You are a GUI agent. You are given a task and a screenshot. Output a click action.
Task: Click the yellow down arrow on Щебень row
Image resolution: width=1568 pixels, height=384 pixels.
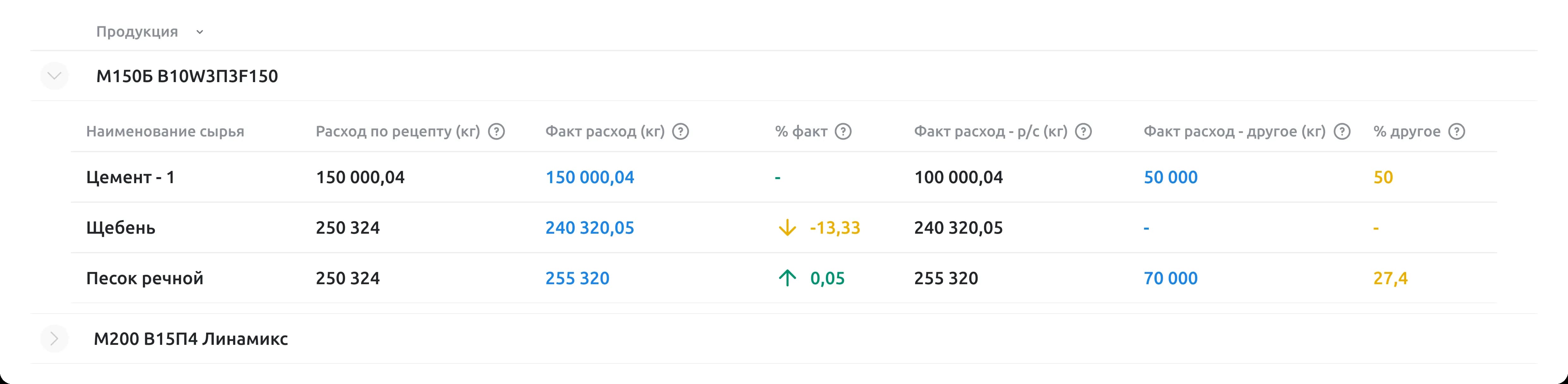pos(787,228)
